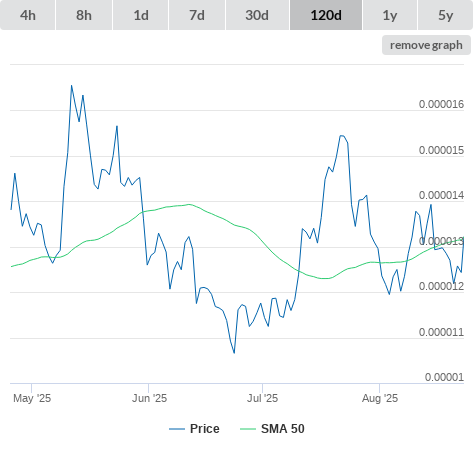Click the Jul '25 axis label
This screenshot has width=474, height=455.
click(262, 398)
